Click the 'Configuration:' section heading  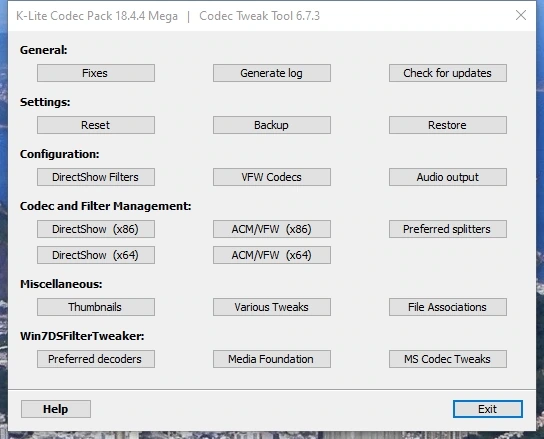60,154
